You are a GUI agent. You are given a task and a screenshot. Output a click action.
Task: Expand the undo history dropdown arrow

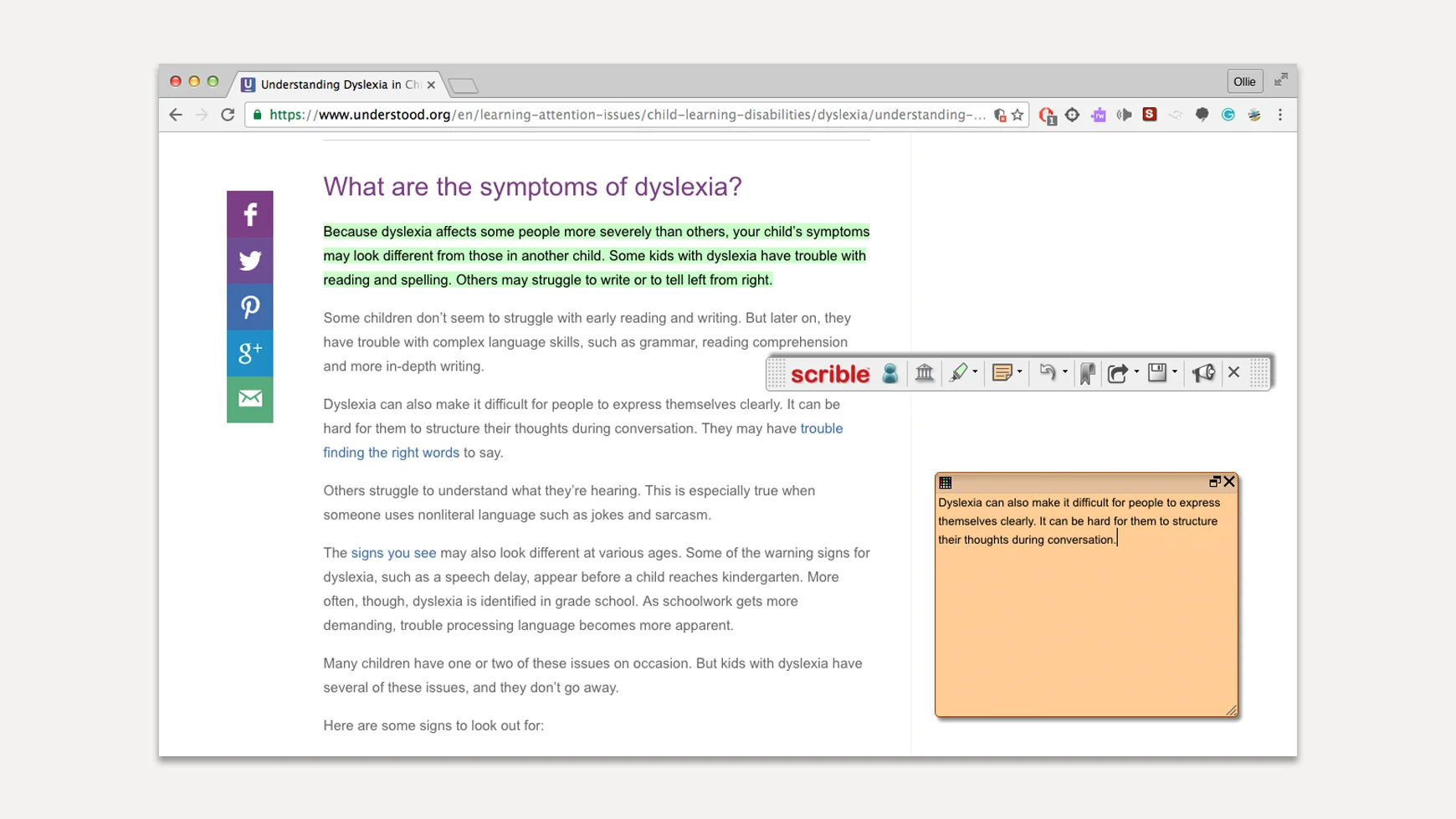click(x=1064, y=372)
